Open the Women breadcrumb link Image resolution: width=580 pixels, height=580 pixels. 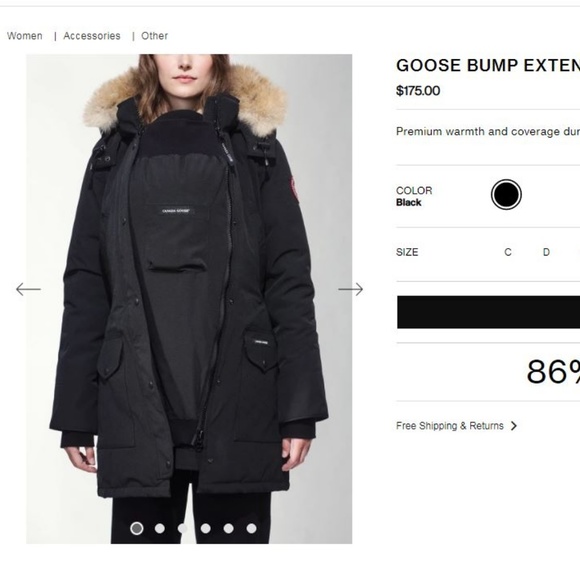click(25, 36)
